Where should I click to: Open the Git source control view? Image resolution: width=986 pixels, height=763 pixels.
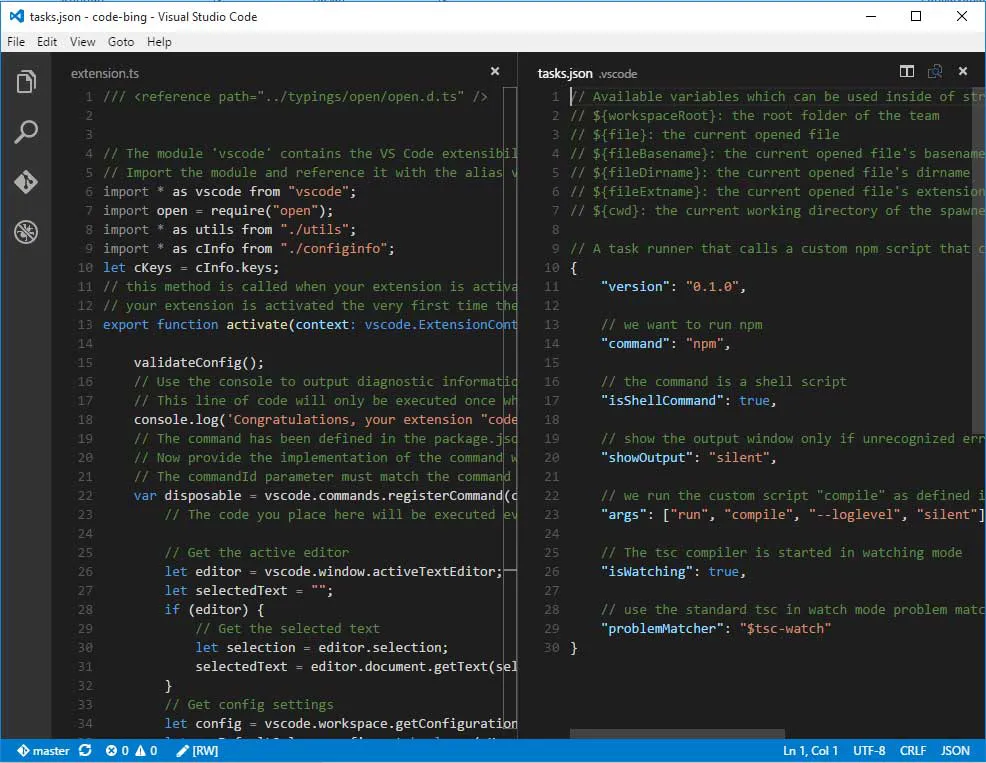click(26, 182)
